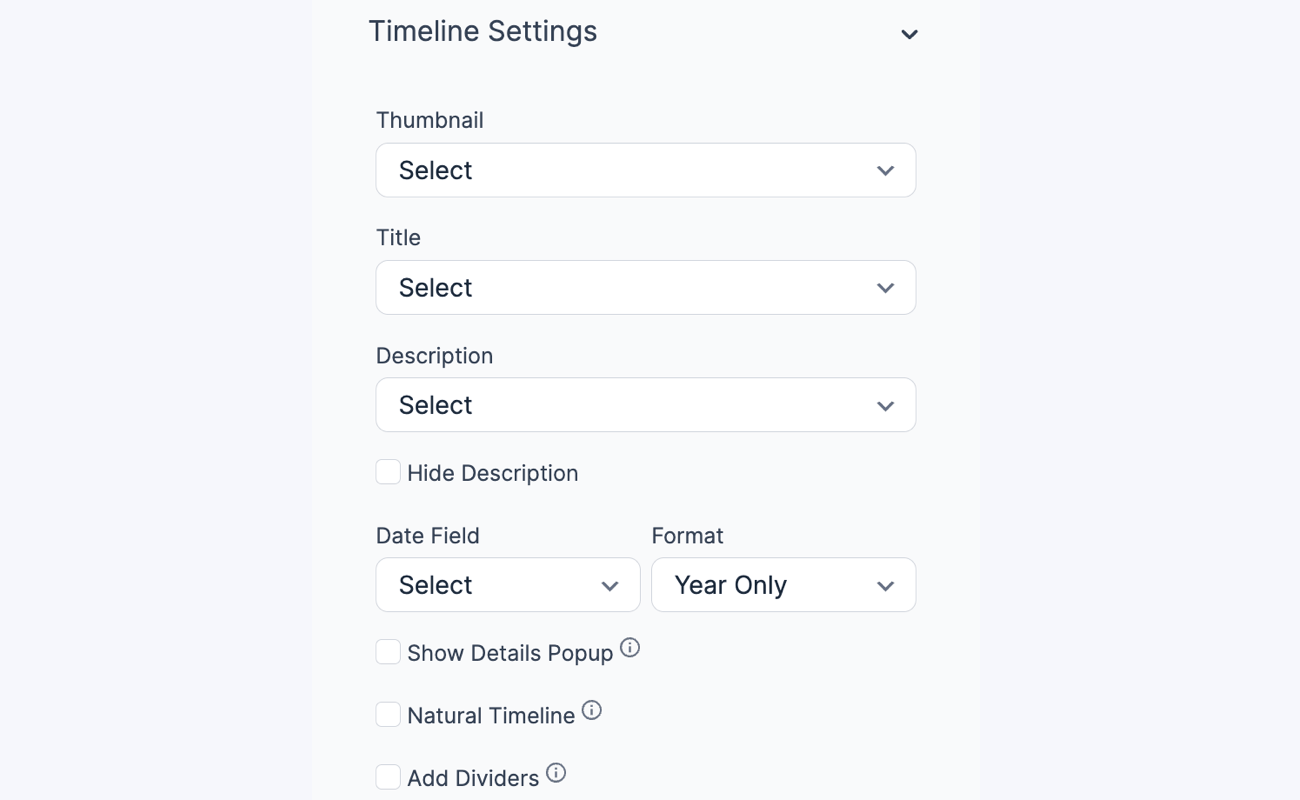
Task: Enable Natural Timeline
Action: click(388, 714)
